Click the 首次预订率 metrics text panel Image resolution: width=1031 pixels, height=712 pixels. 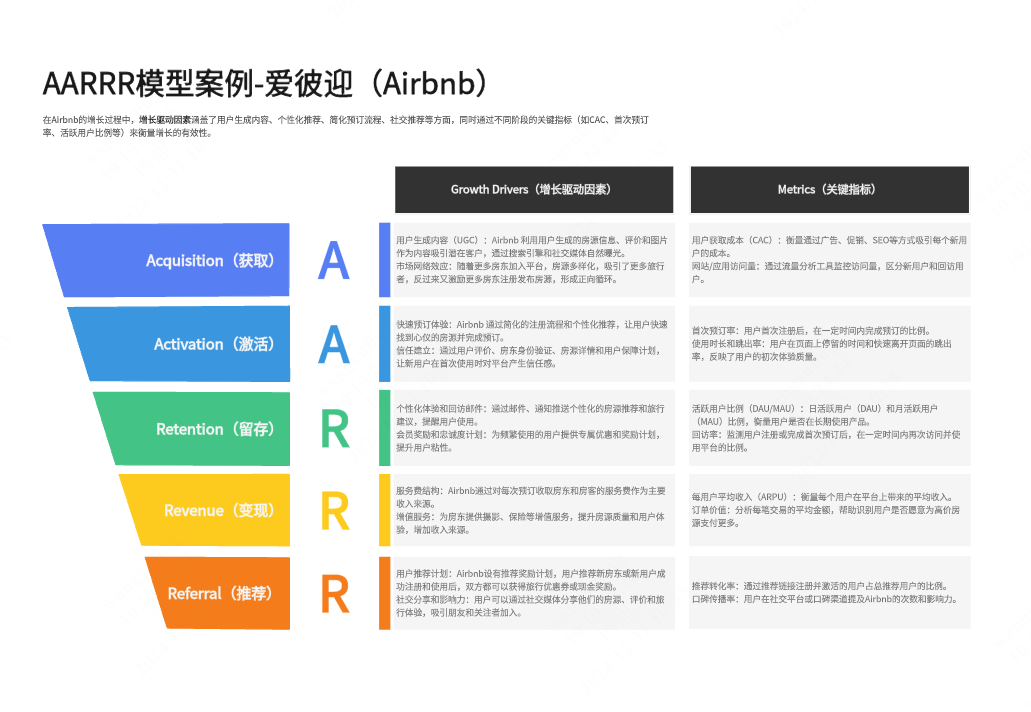tap(830, 344)
